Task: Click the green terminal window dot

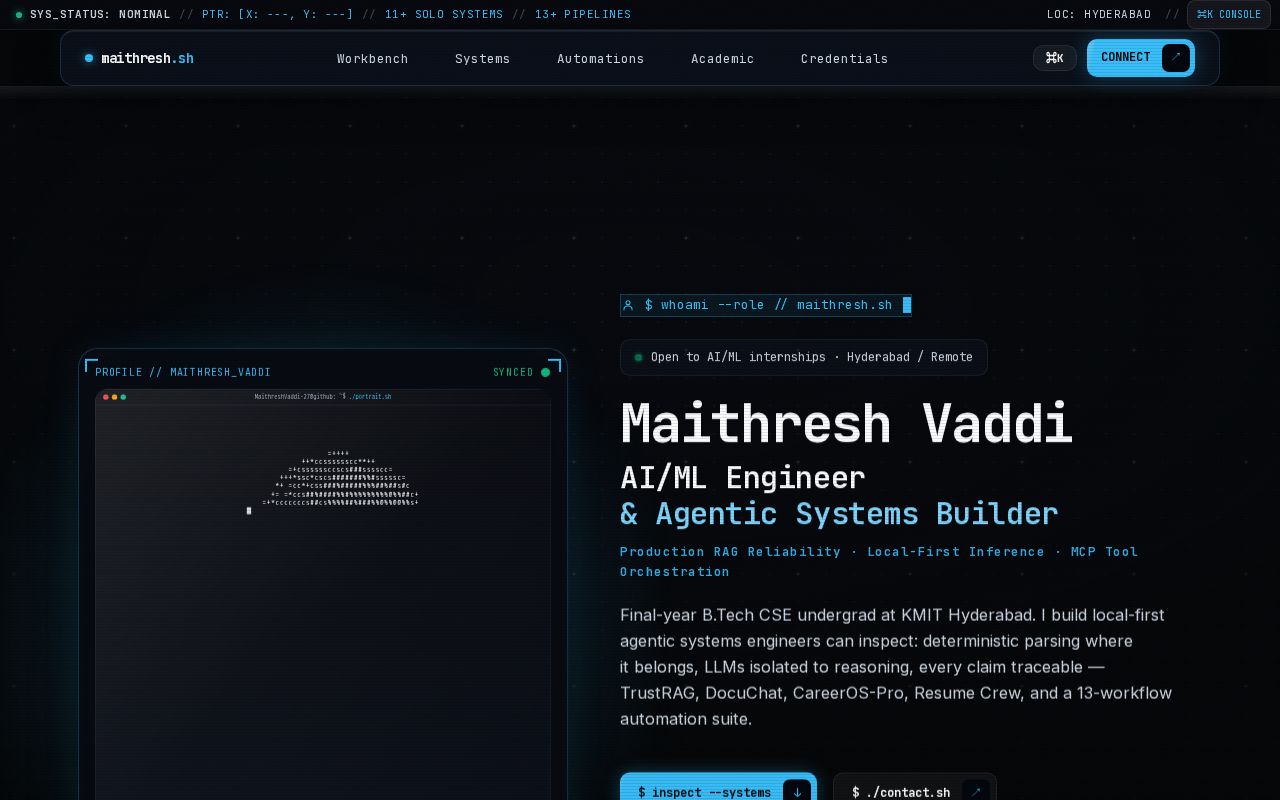Action: [x=123, y=397]
